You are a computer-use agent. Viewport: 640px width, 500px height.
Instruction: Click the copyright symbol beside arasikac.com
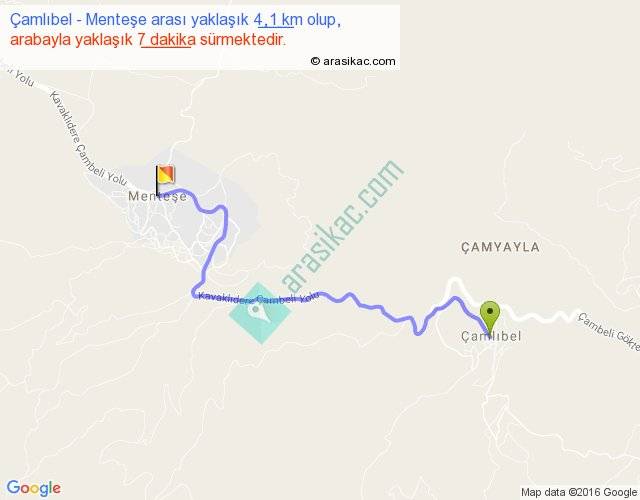click(315, 61)
